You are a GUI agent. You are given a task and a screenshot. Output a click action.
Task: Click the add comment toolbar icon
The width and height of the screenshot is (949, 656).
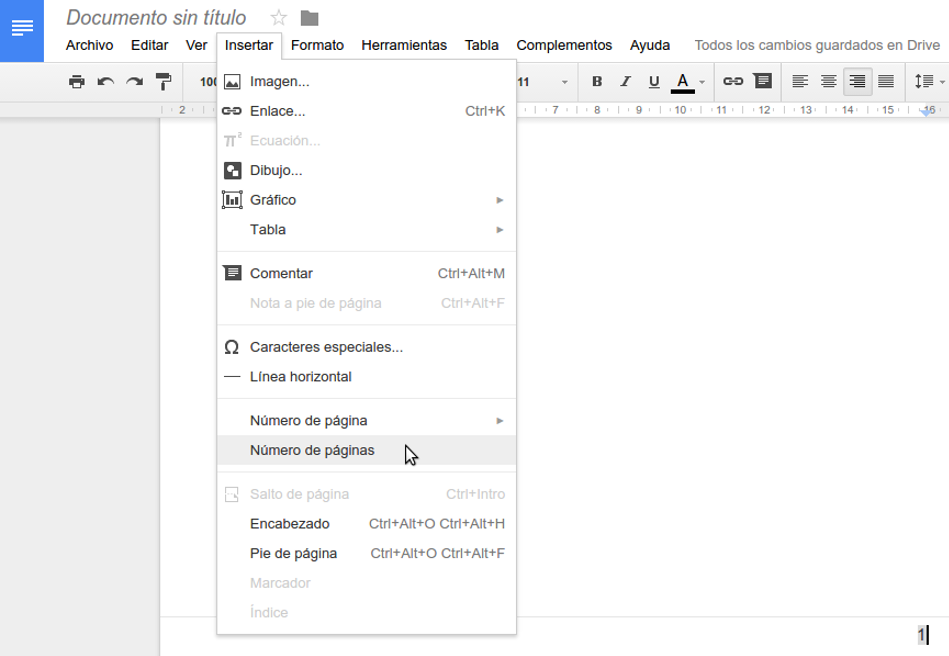pos(762,82)
